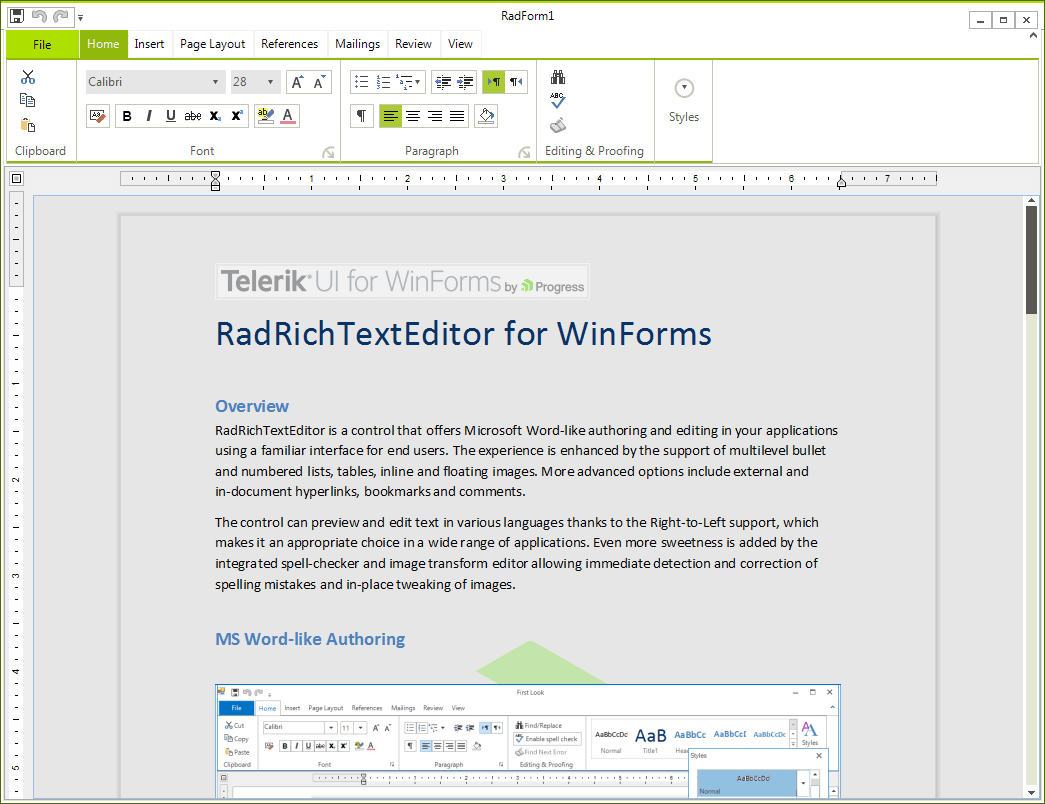Viewport: 1045px width, 804px height.
Task: Open the Calibri font name dropdown
Action: [215, 81]
